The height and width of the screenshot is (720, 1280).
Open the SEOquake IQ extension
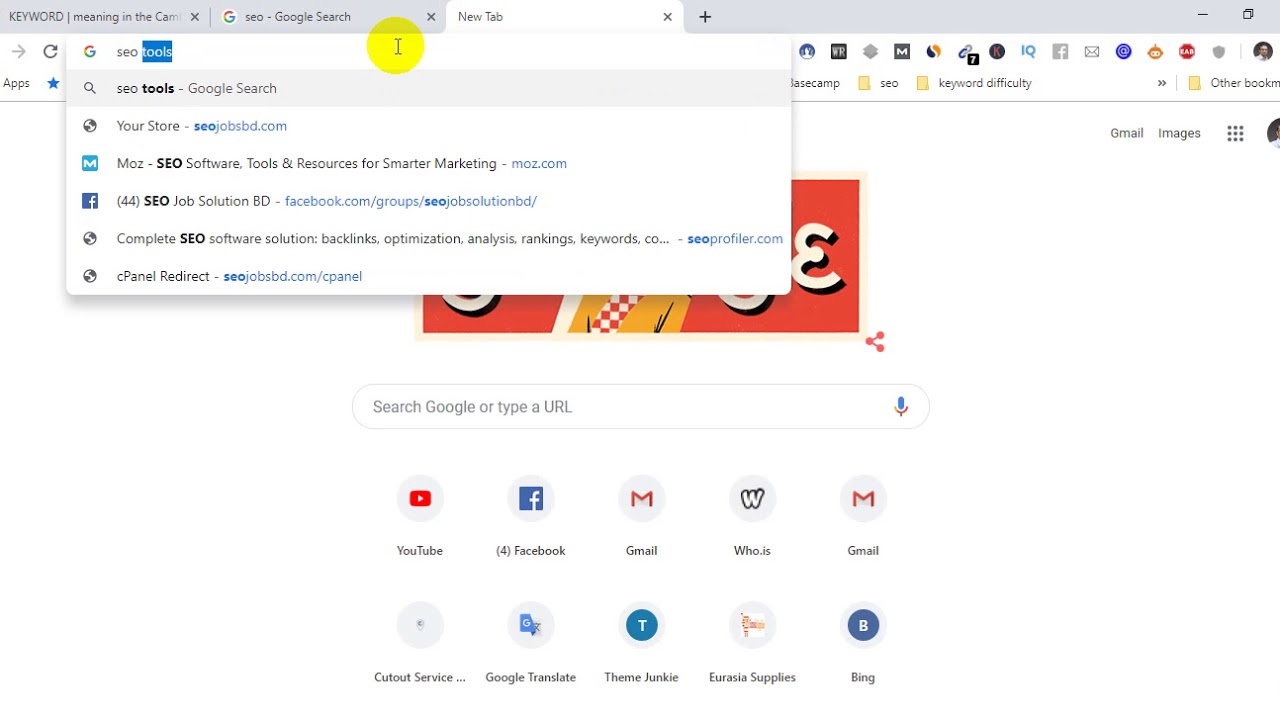click(x=1028, y=52)
